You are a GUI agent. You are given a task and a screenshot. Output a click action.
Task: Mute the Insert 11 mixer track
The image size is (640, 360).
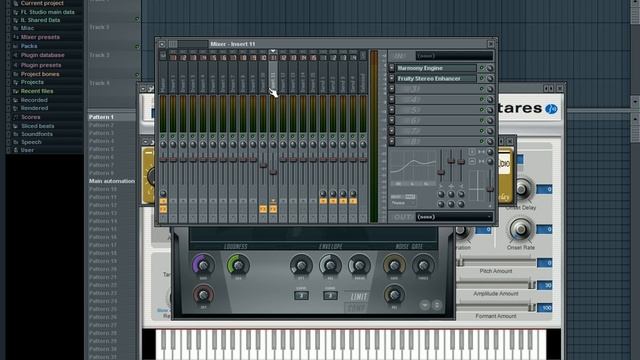tap(273, 136)
